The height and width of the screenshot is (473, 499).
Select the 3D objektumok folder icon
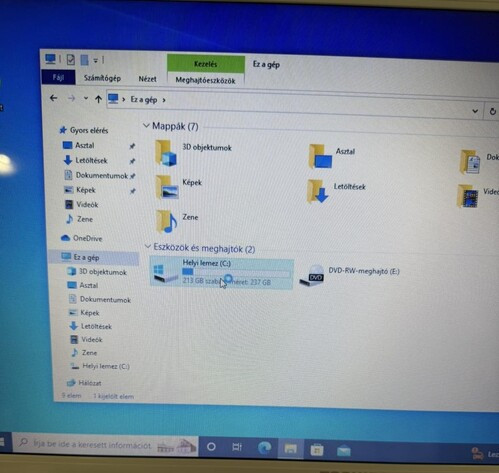[166, 153]
